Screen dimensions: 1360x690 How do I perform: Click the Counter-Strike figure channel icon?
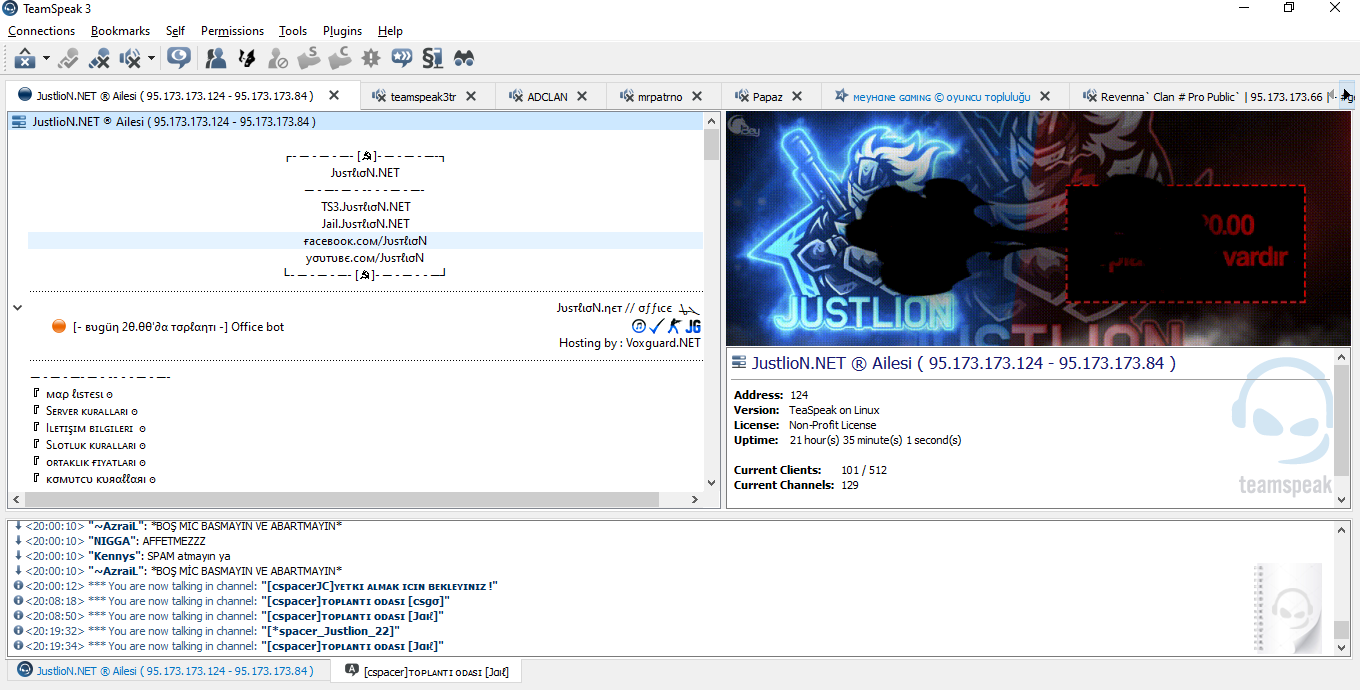[675, 326]
